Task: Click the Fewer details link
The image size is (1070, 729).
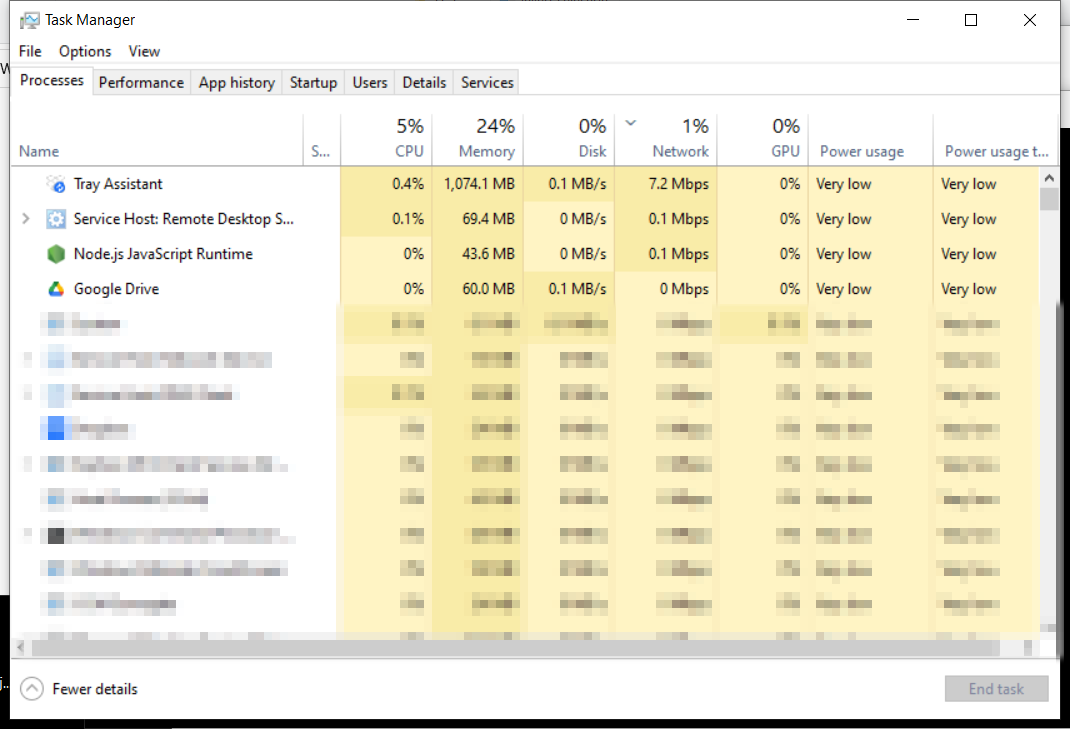Action: 95,689
